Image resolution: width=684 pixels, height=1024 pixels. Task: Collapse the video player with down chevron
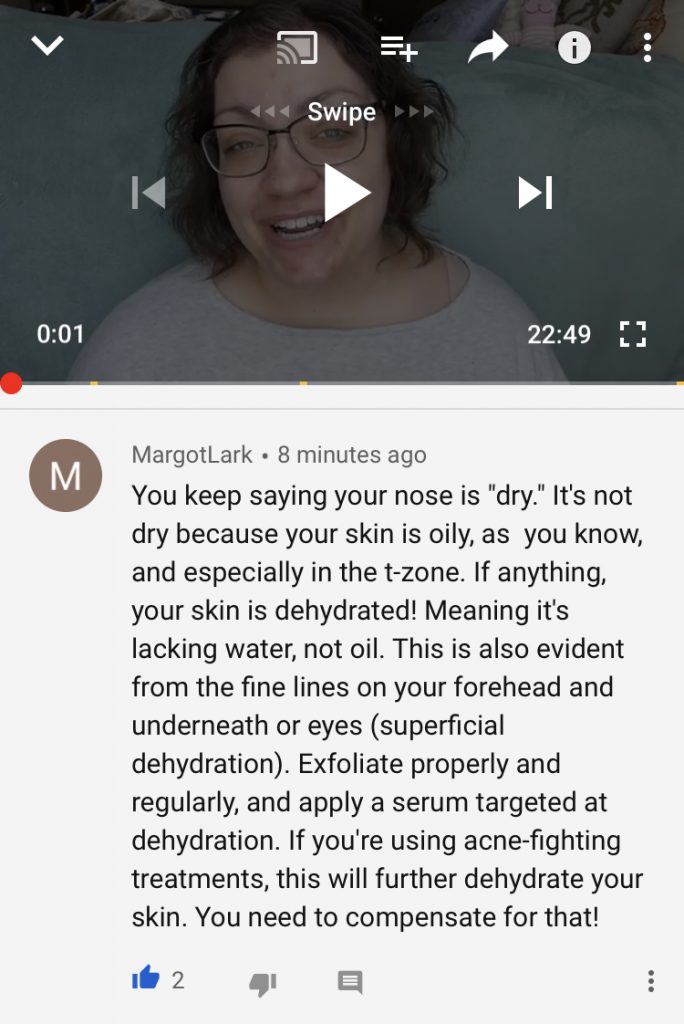point(48,45)
